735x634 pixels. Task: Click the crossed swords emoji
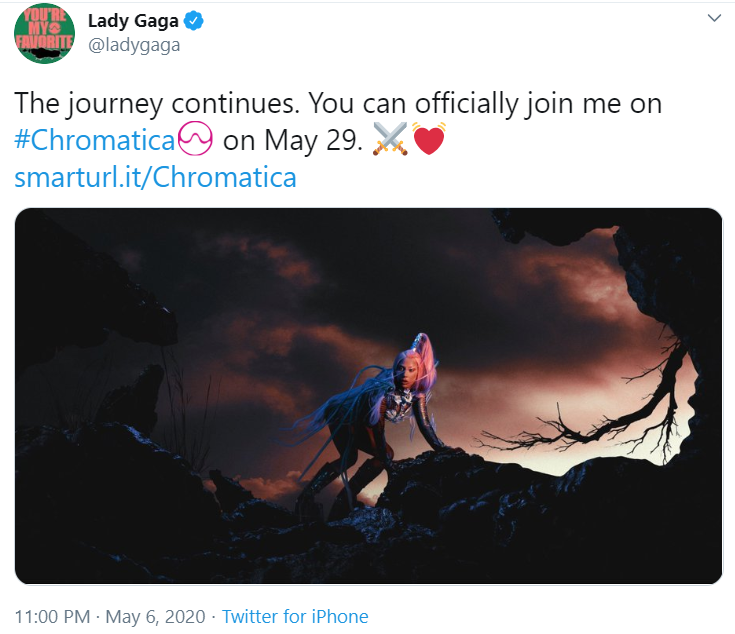pyautogui.click(x=388, y=139)
